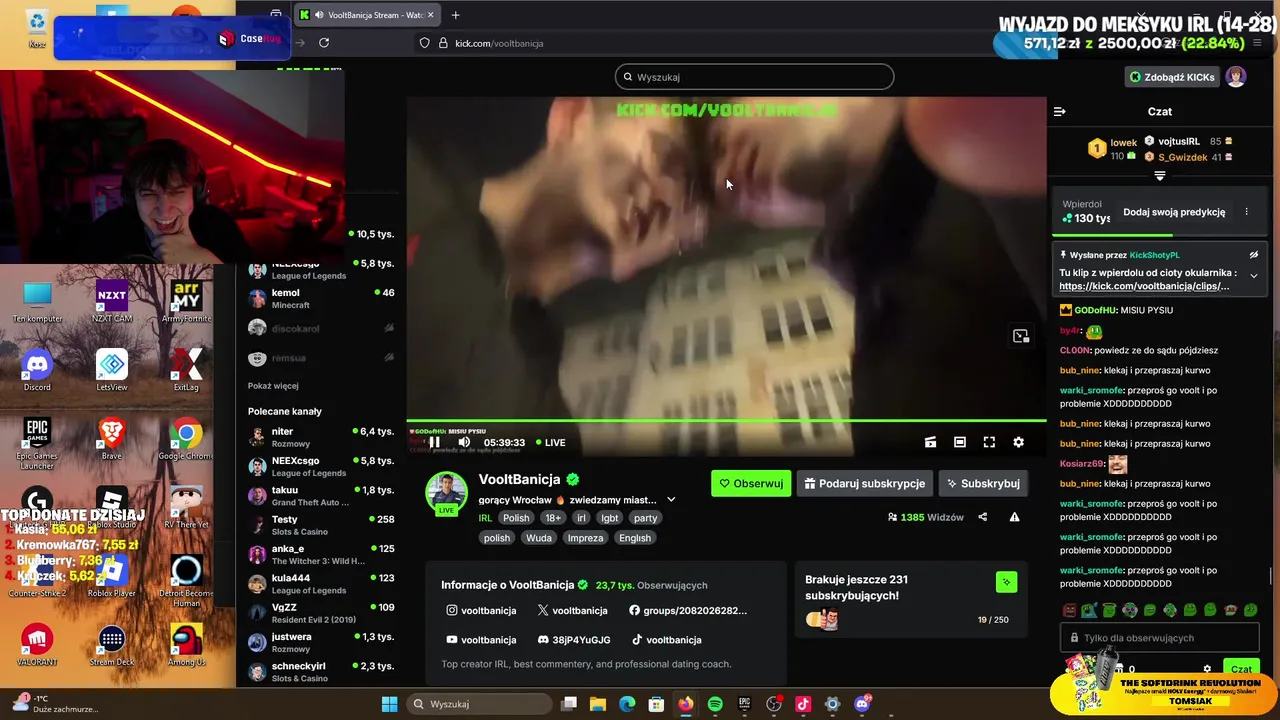The image size is (1280, 720).
Task: Open Spotify from the taskbar
Action: pos(715,704)
